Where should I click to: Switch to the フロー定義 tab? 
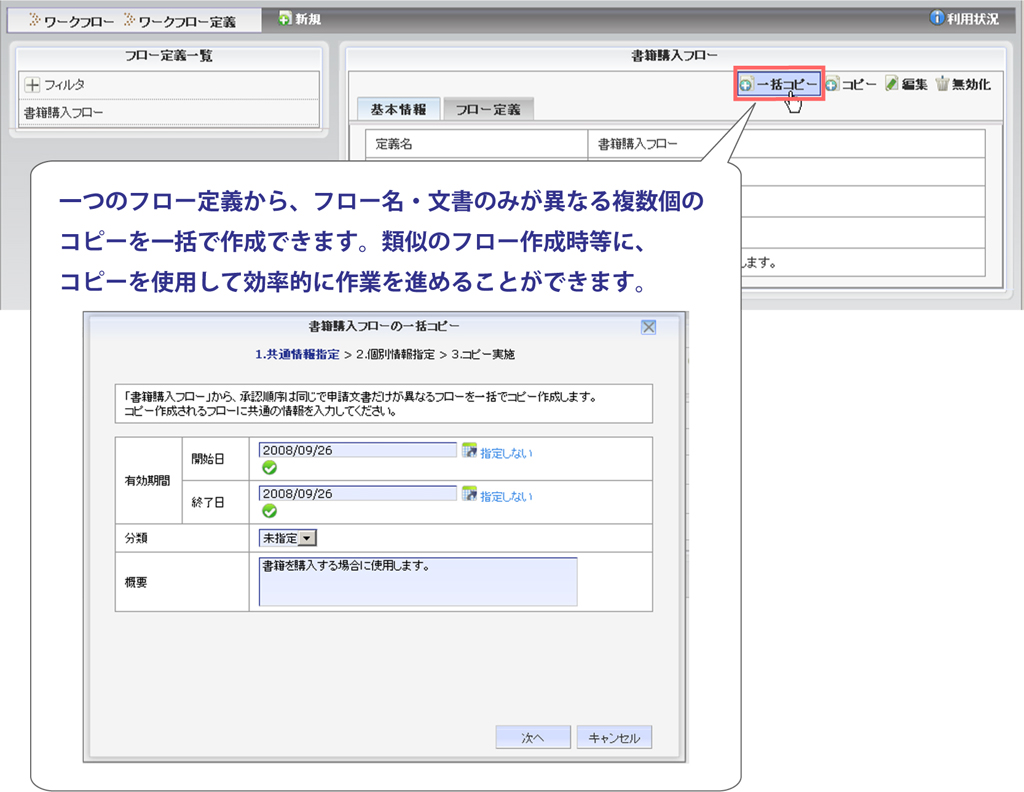coord(488,110)
